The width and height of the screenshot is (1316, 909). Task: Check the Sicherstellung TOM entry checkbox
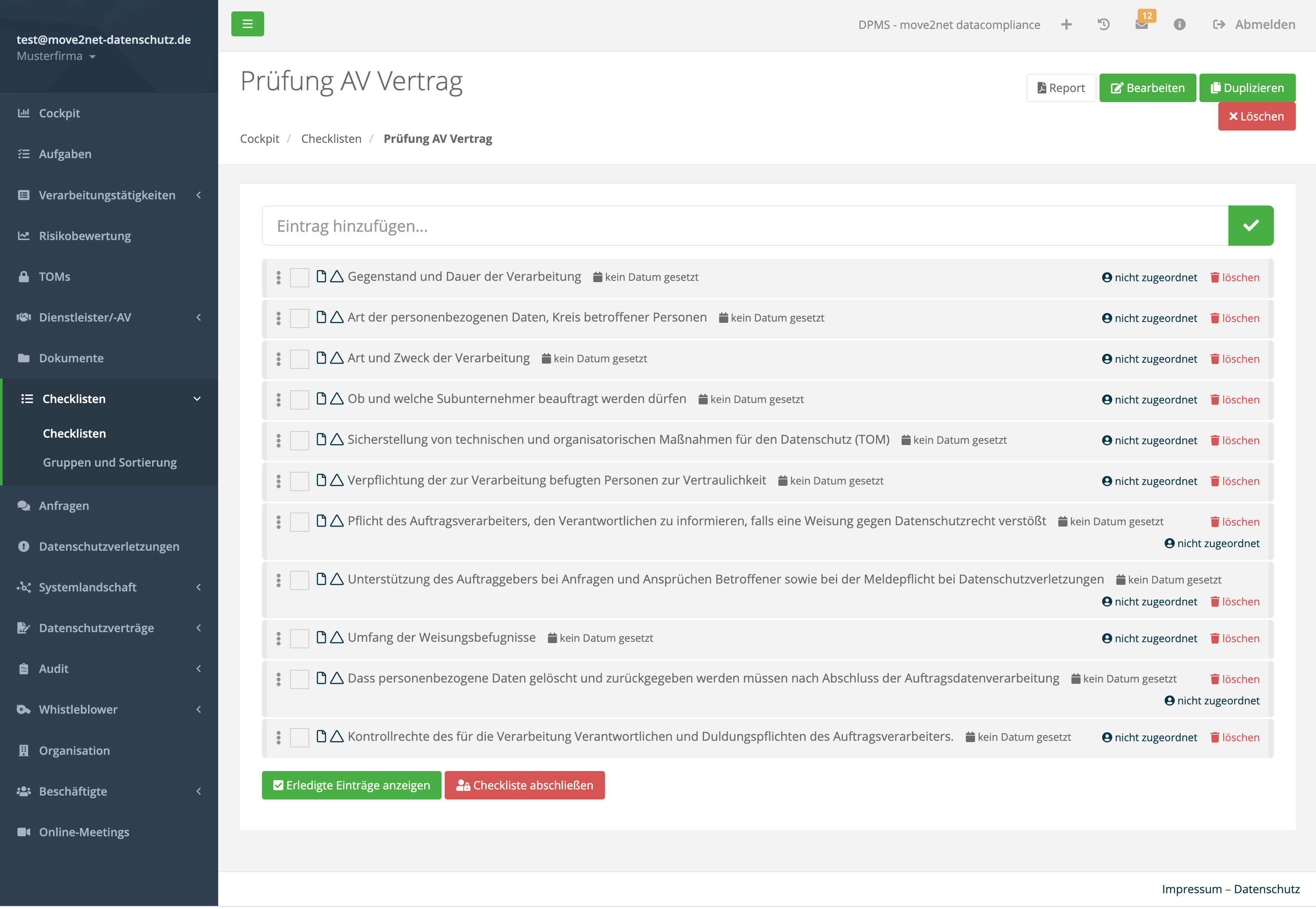coord(300,440)
